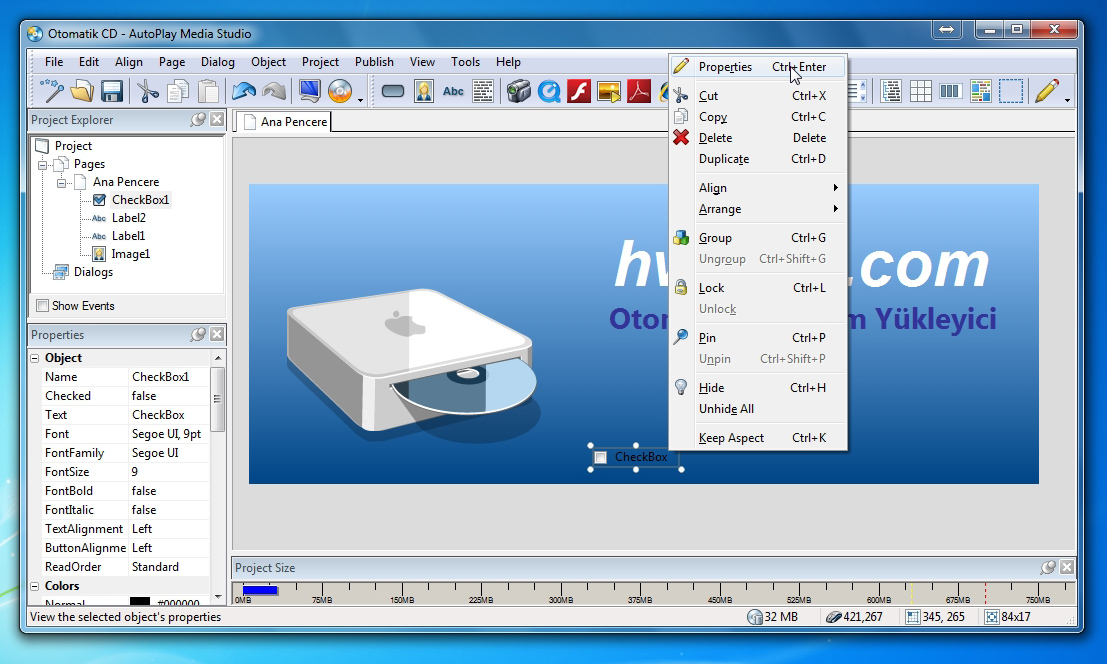Insert a Video object with camcorder icon
Image resolution: width=1107 pixels, height=664 pixels.
(x=518, y=91)
